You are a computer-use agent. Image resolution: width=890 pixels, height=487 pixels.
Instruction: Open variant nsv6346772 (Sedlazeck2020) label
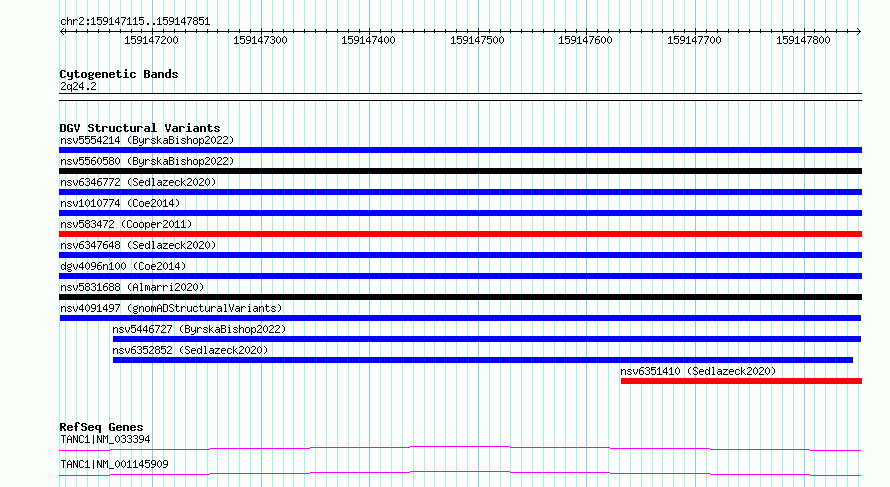coord(138,182)
